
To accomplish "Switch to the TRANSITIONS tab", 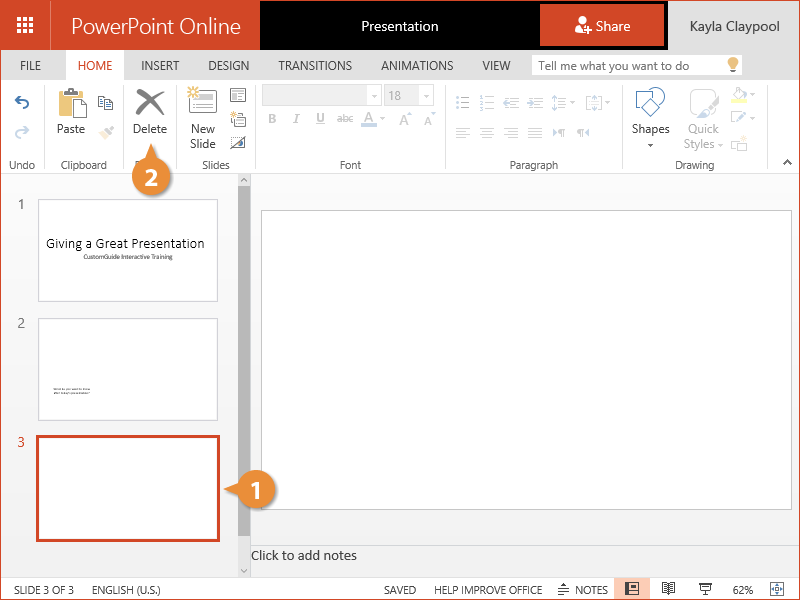I will click(x=315, y=66).
